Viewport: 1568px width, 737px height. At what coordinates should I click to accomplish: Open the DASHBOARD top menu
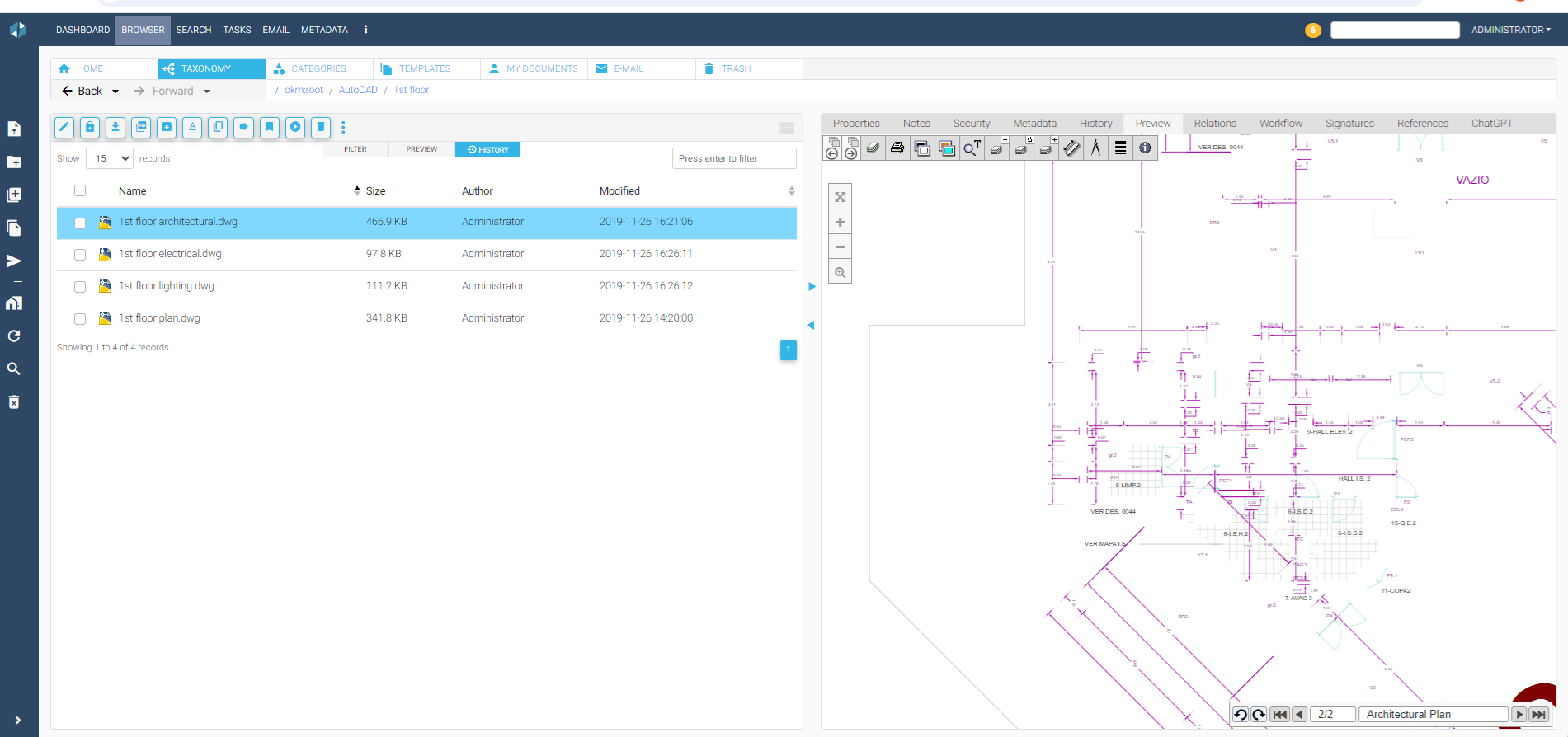(82, 30)
